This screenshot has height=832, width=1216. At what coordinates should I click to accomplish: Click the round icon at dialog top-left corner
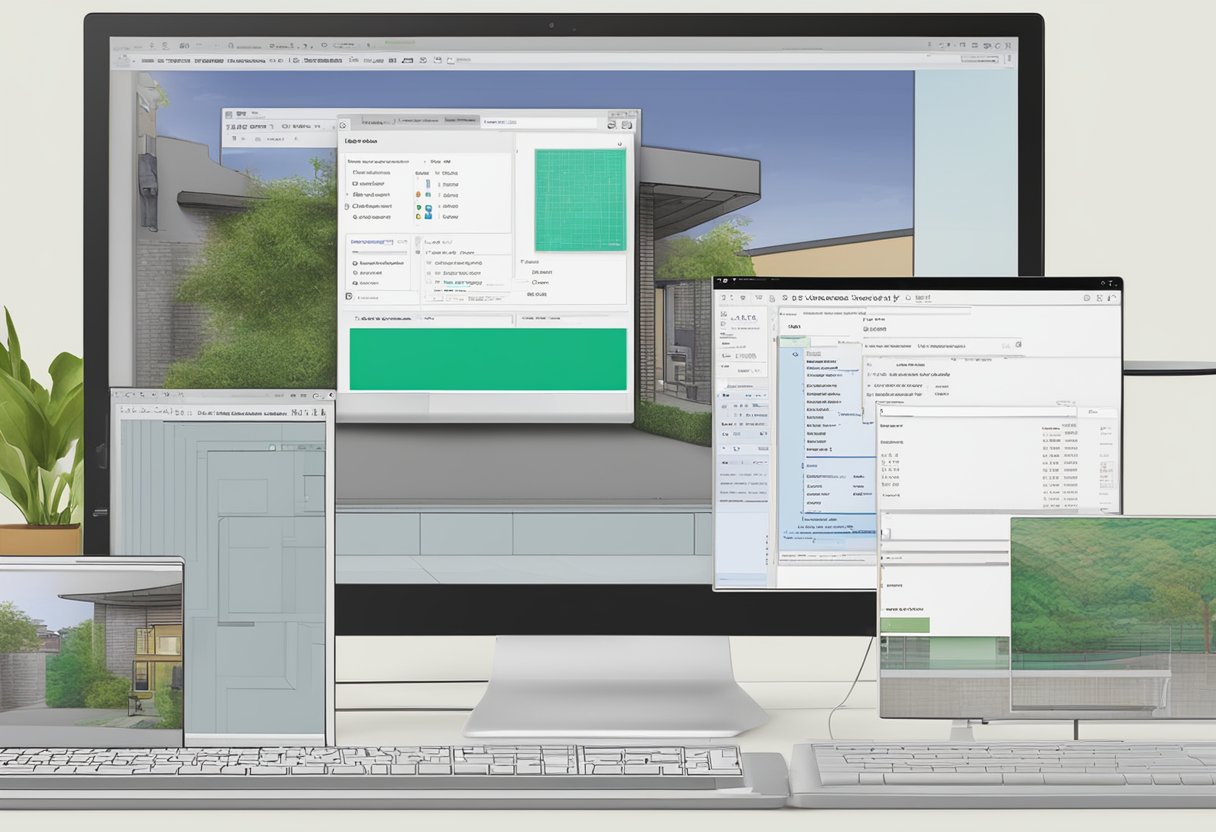(x=343, y=125)
